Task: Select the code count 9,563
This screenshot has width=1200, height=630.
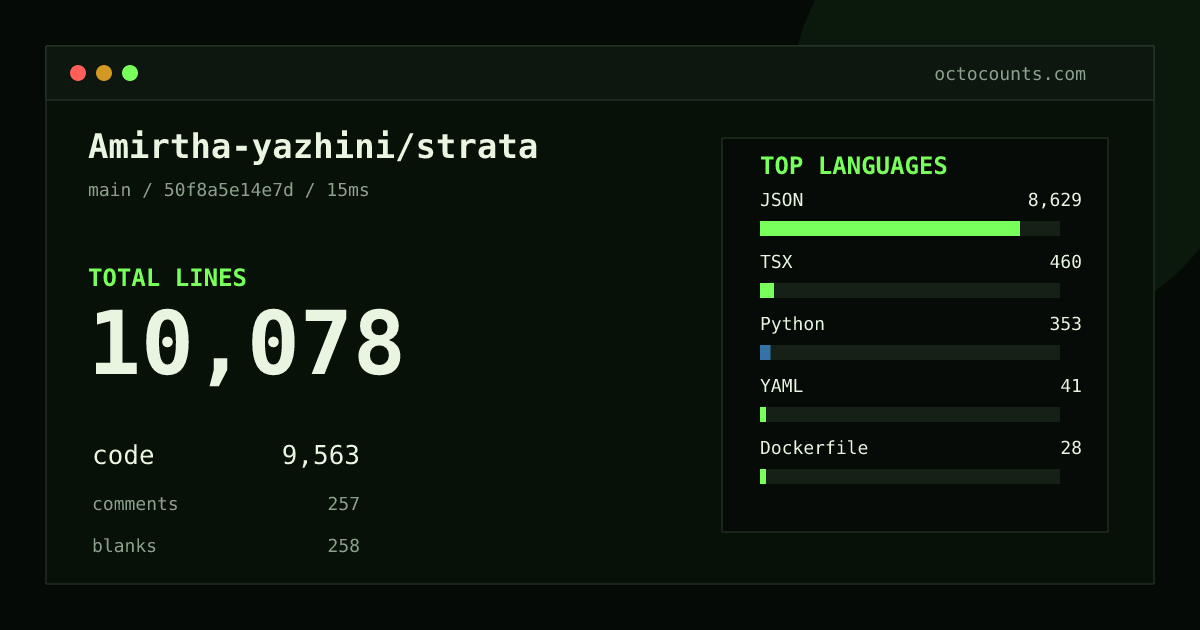Action: (321, 456)
